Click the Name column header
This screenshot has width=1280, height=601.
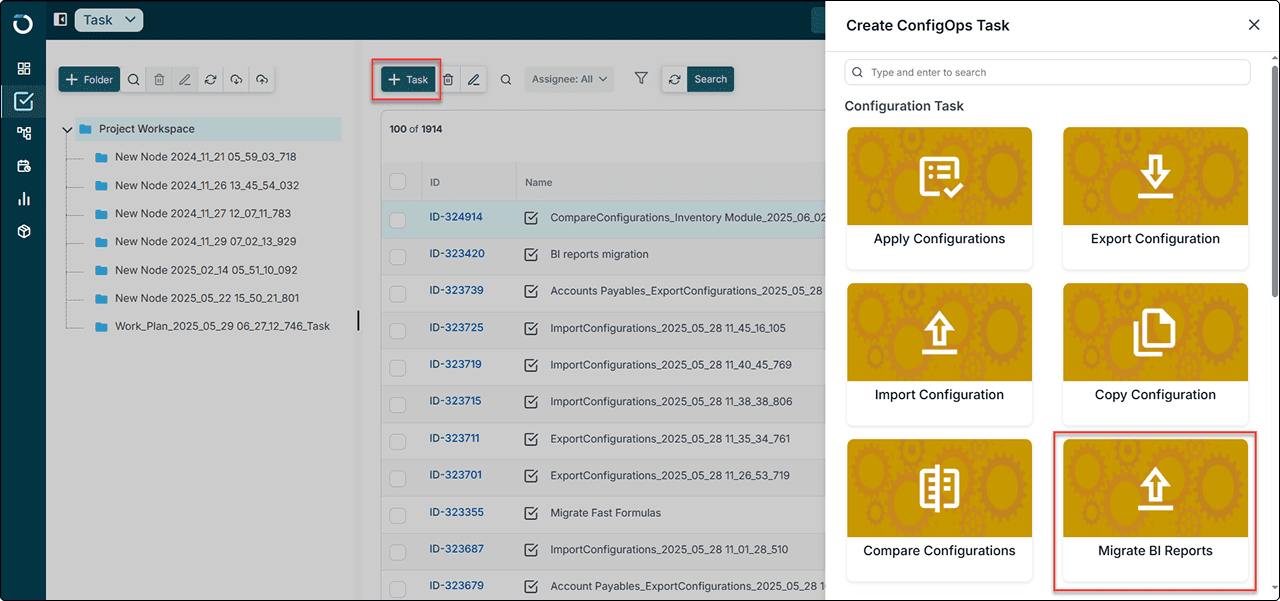[539, 183]
